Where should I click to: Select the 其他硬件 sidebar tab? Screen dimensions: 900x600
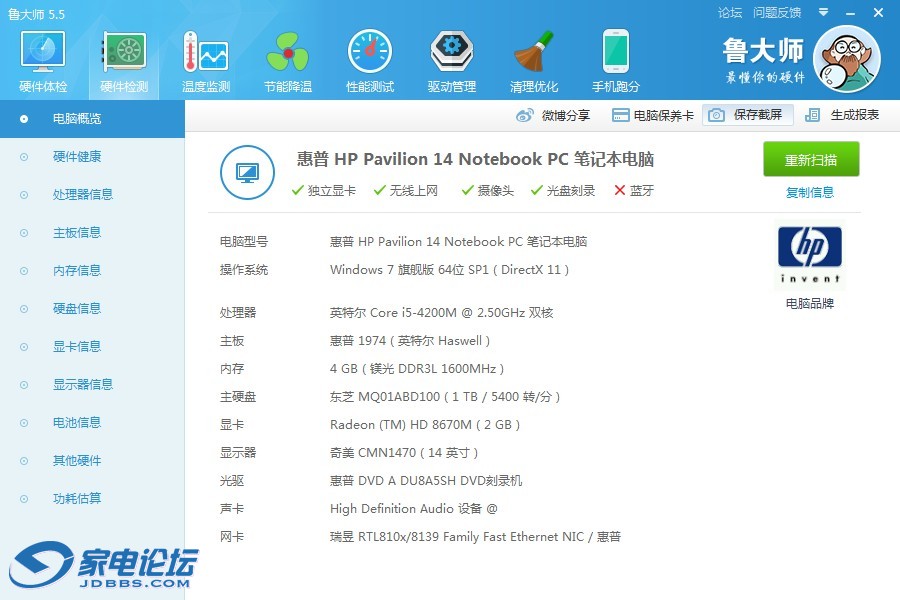92,460
